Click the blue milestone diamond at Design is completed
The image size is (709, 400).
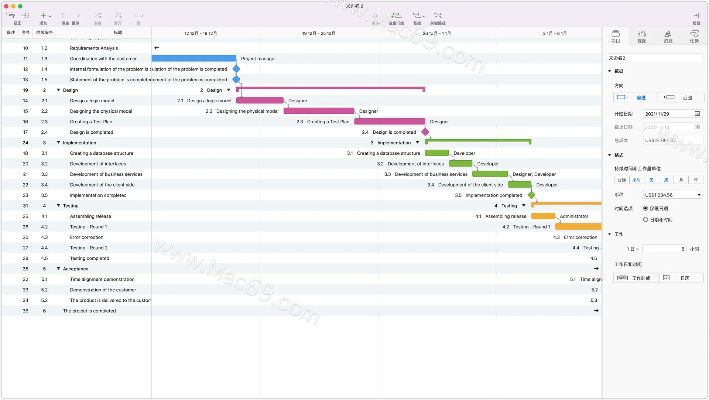point(426,132)
